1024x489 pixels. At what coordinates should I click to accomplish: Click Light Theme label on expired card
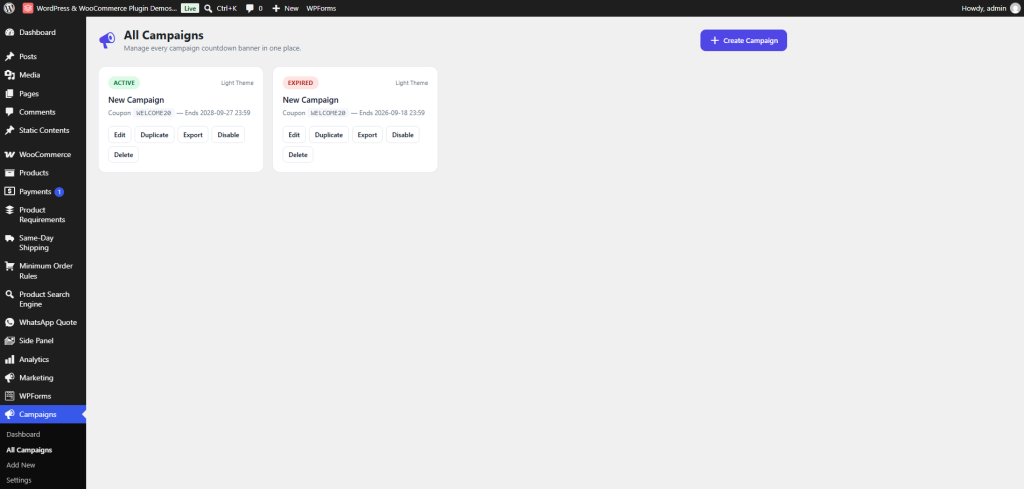[x=411, y=83]
